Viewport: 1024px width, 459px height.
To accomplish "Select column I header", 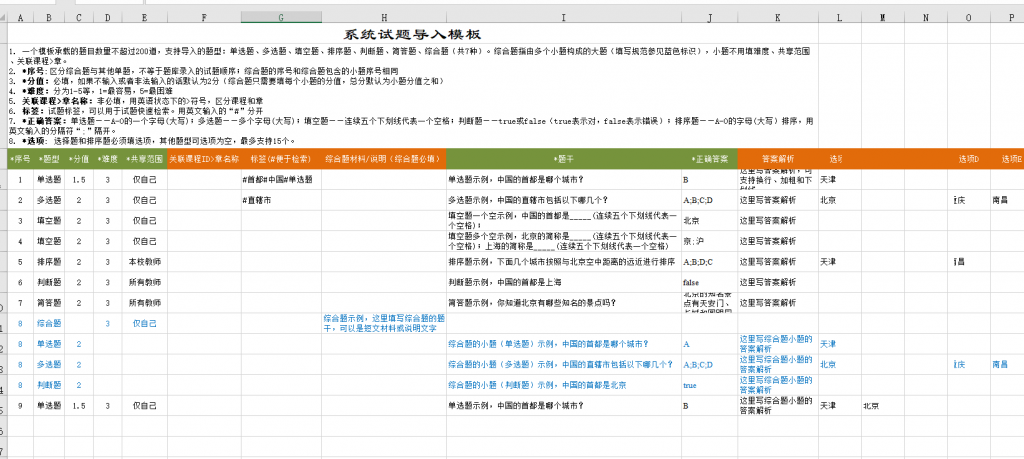I will click(x=564, y=18).
